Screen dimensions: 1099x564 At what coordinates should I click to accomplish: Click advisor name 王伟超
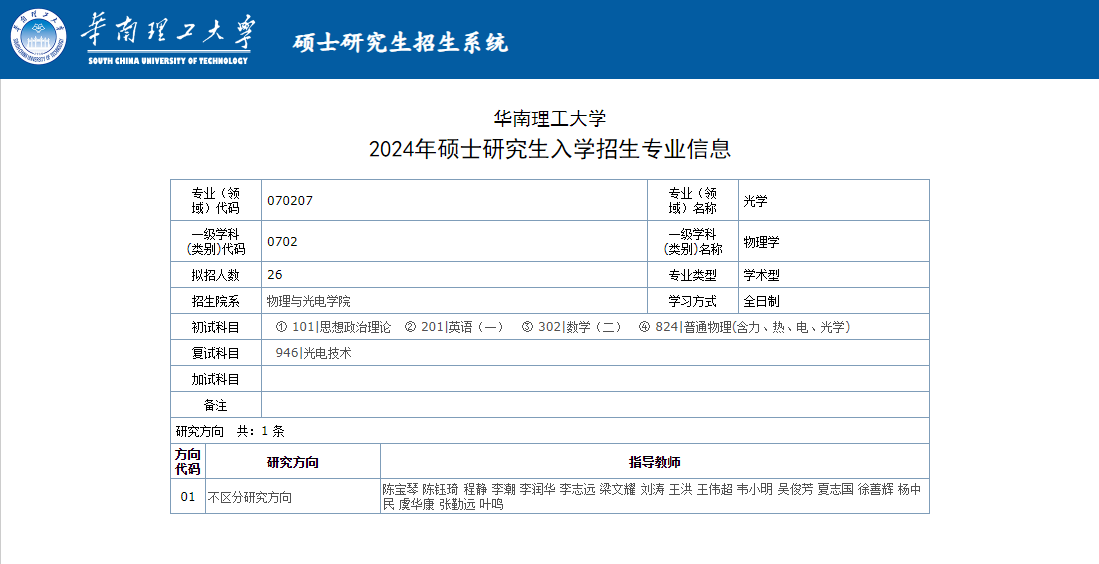(715, 489)
